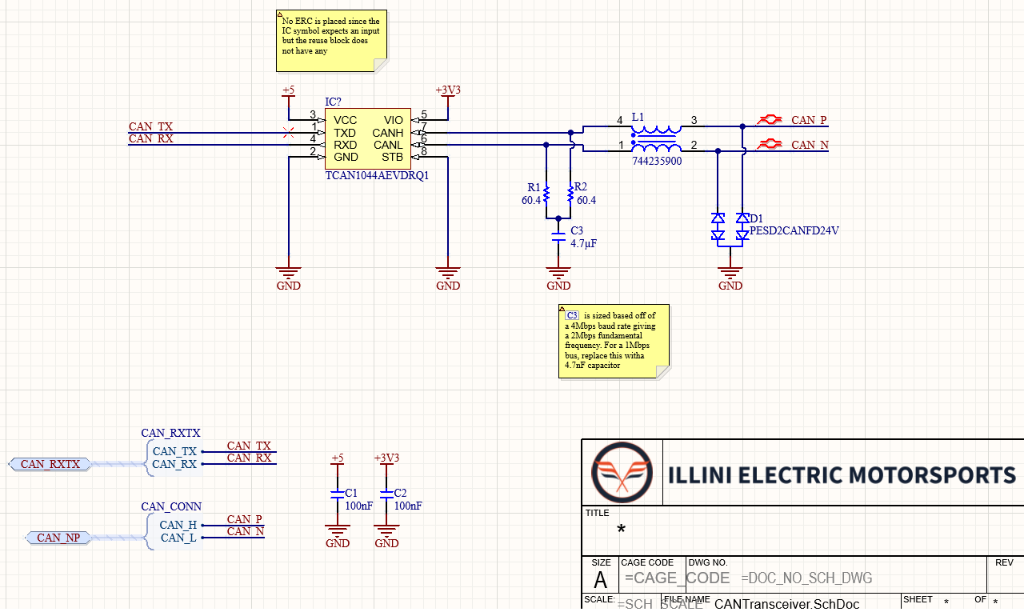Select the VIO pin name on the IC
1024x609 pixels.
click(x=393, y=120)
